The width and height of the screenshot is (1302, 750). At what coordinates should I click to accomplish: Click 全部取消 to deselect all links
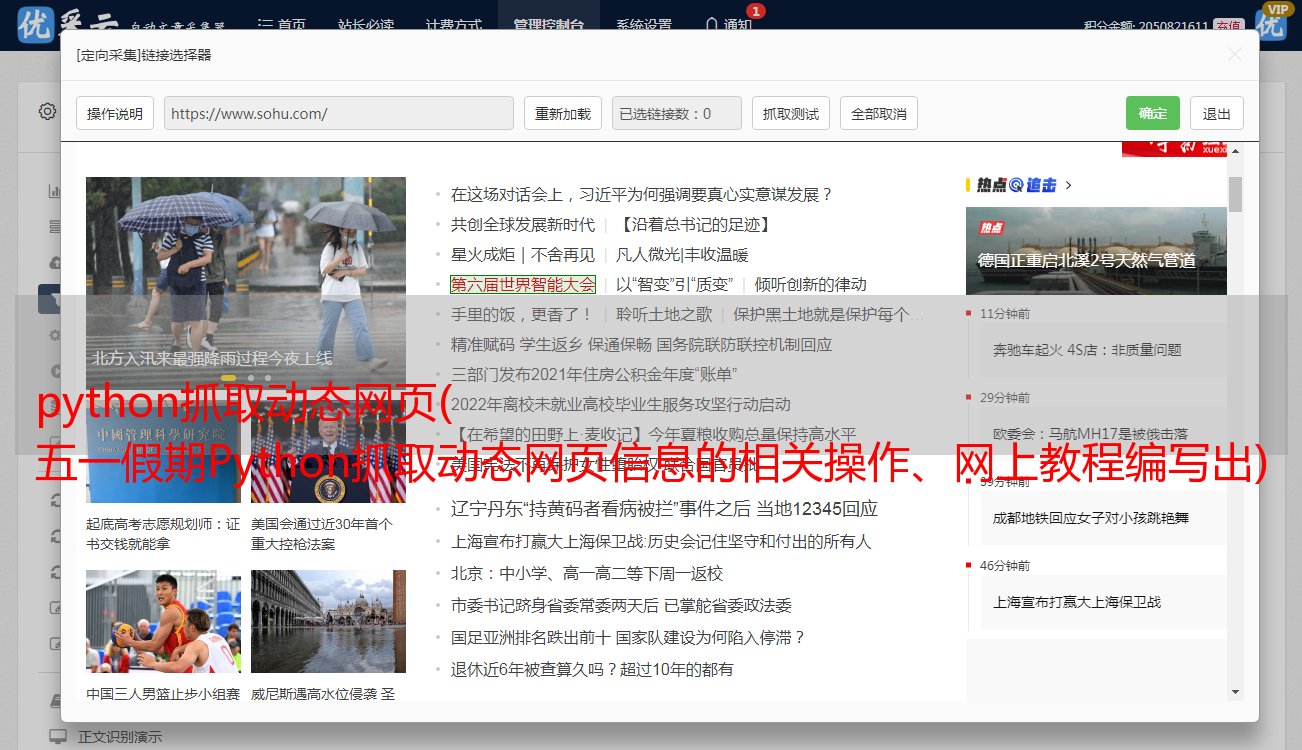click(x=879, y=113)
